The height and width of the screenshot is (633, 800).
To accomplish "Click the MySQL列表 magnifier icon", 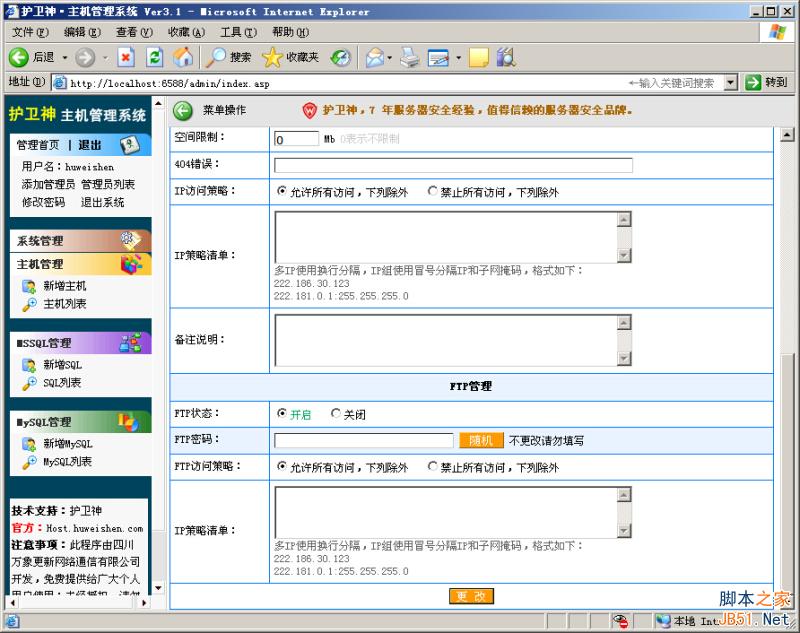I will 29,462.
